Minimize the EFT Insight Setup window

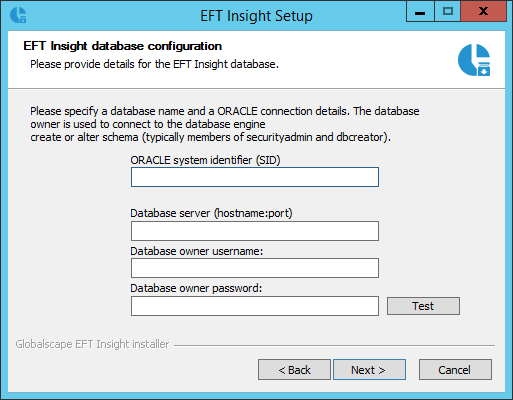[420, 12]
